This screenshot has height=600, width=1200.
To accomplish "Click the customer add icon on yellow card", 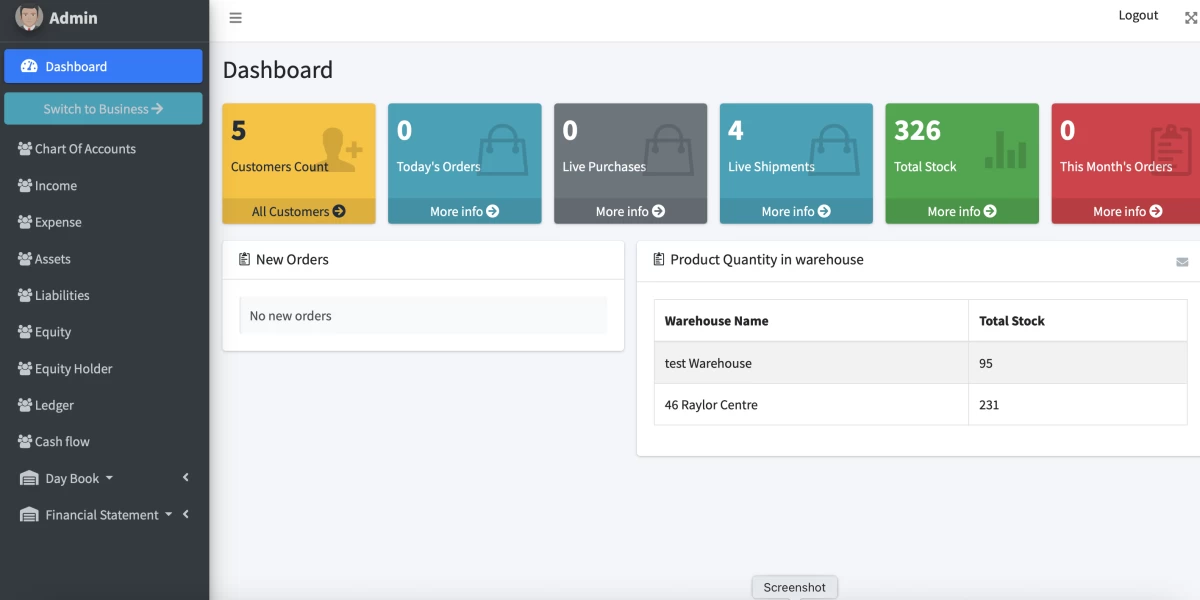I will click(340, 147).
